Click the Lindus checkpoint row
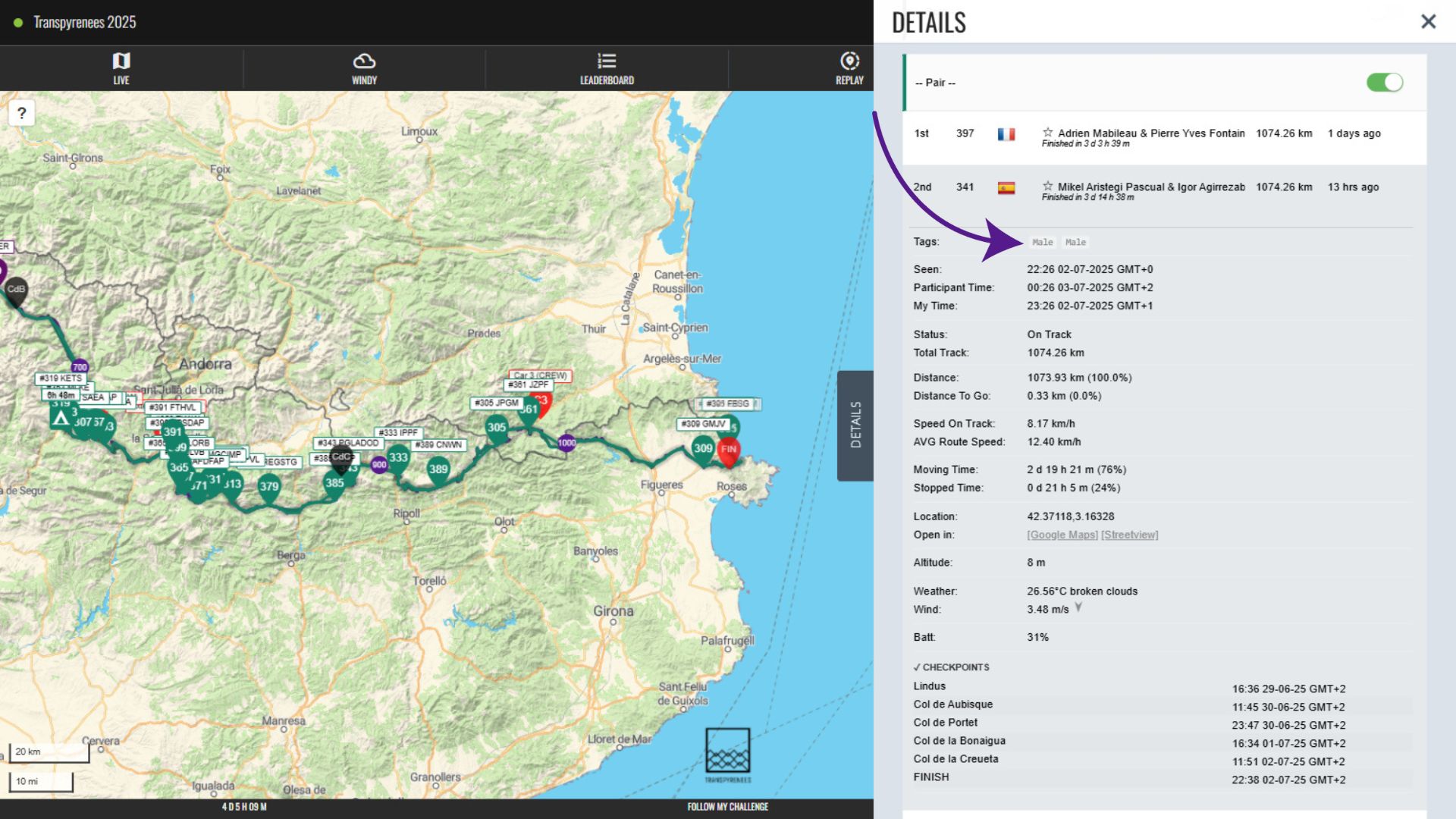The image size is (1456, 819). tap(1163, 688)
